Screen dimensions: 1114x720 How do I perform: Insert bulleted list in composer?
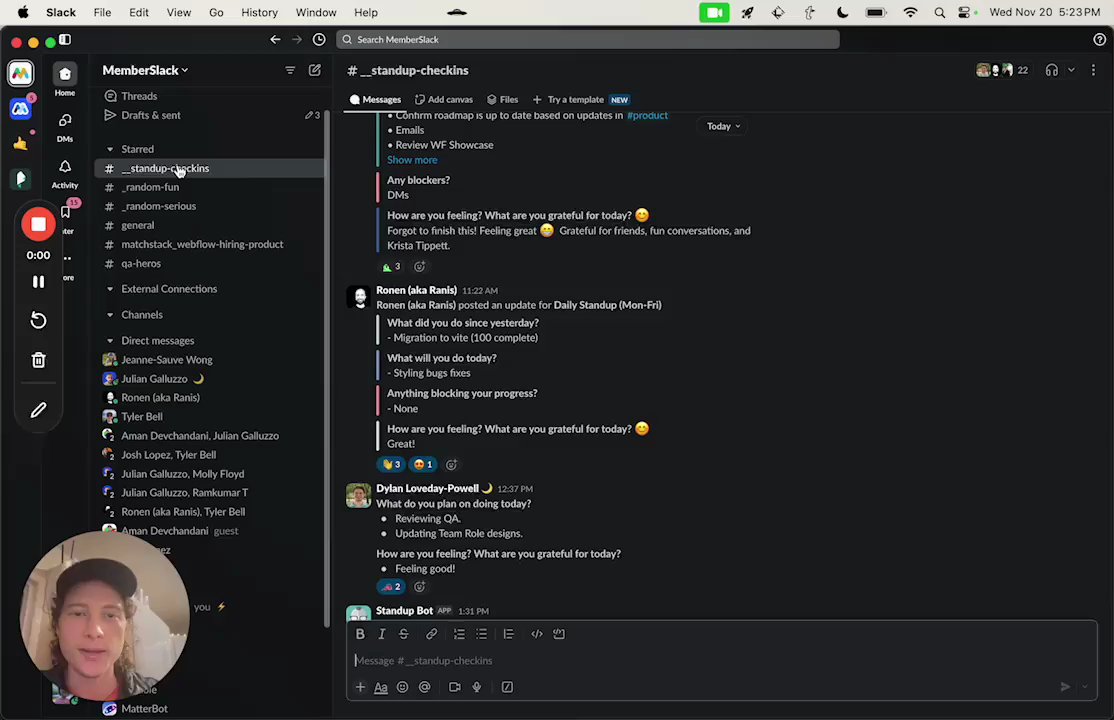[482, 634]
